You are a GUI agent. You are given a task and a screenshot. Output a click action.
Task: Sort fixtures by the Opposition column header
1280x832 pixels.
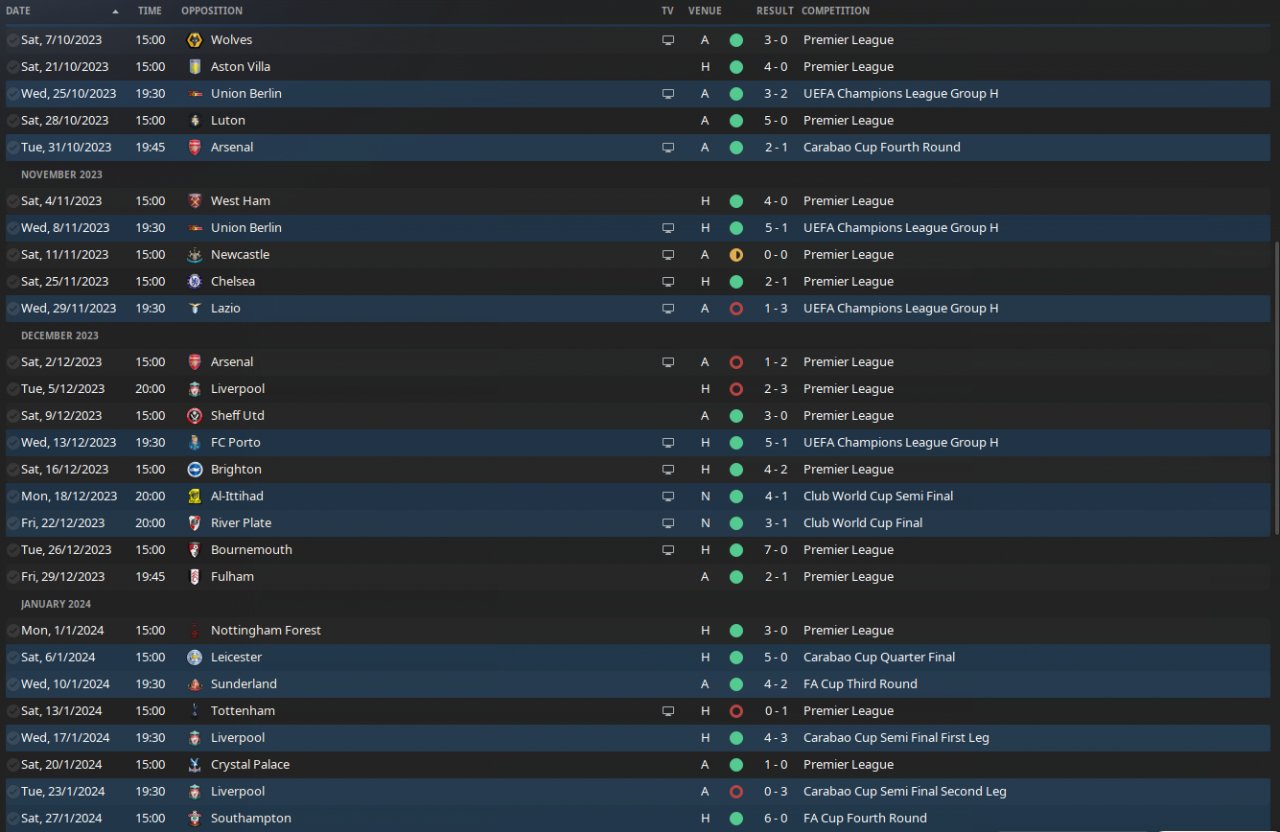tap(211, 11)
